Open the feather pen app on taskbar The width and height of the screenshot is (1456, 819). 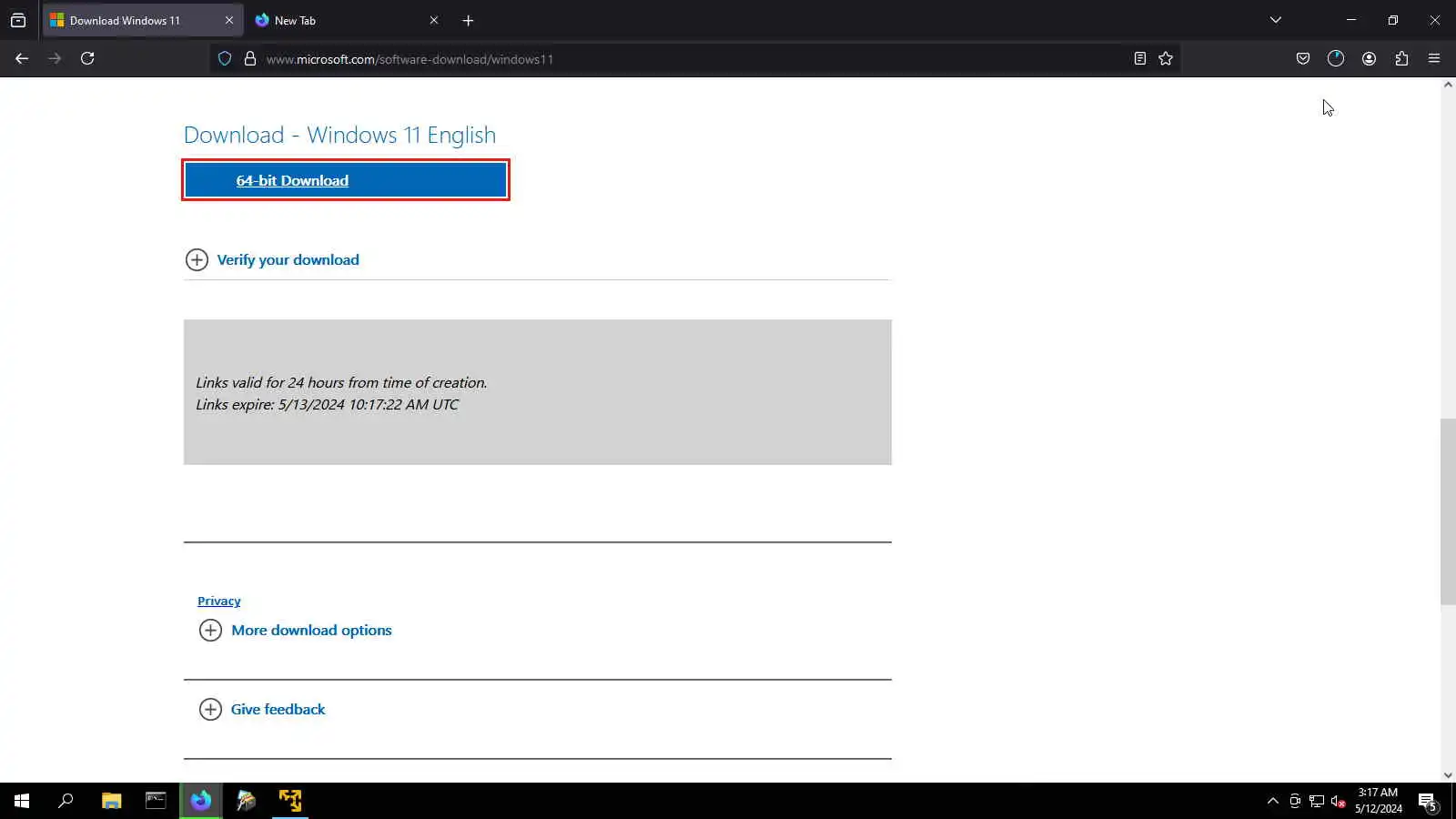246,801
